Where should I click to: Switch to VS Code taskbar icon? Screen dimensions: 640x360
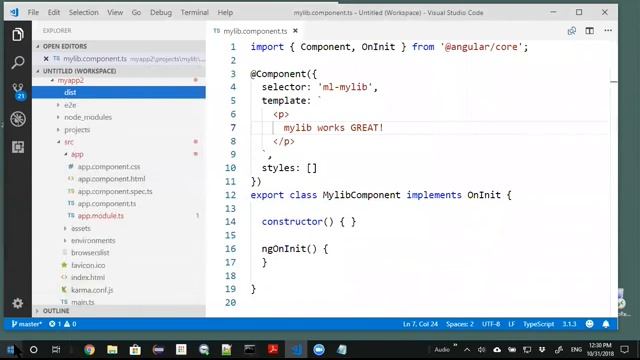[x=296, y=350]
